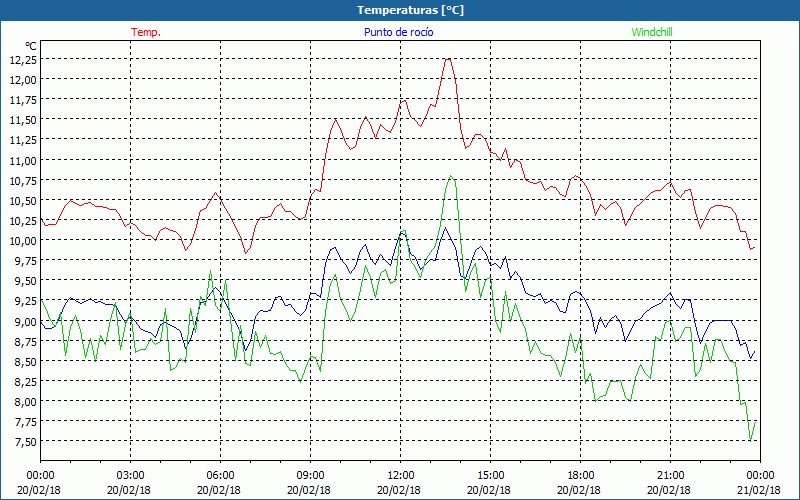Screen dimensions: 800x500
Task: Click the 06:00 time axis label
Action: 220,476
